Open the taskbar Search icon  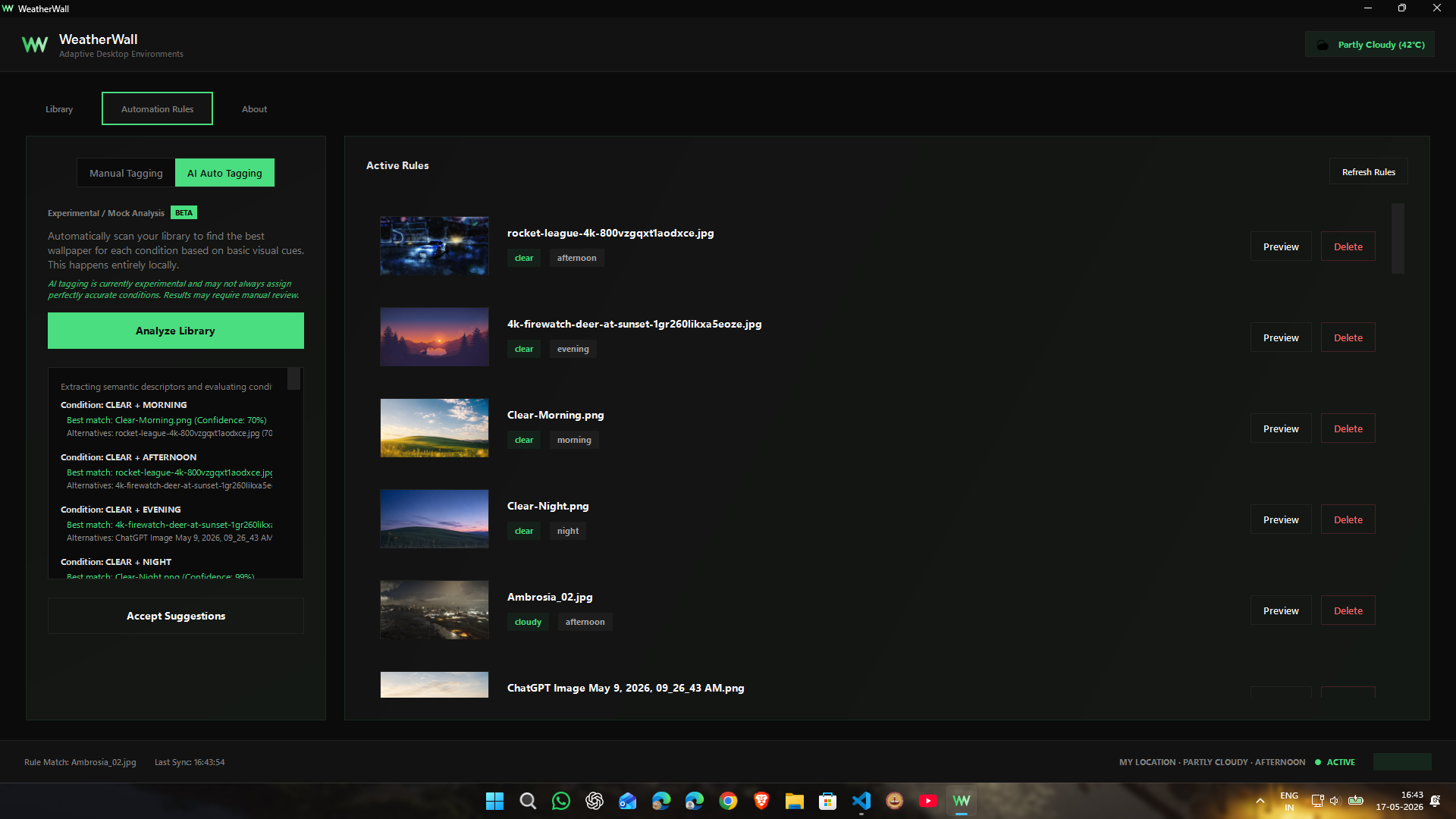tap(528, 801)
